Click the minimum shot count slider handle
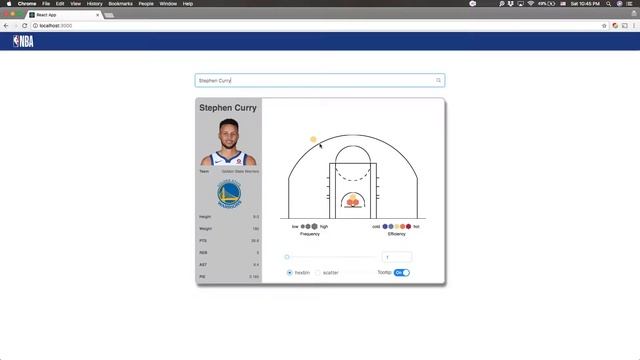 [287, 257]
